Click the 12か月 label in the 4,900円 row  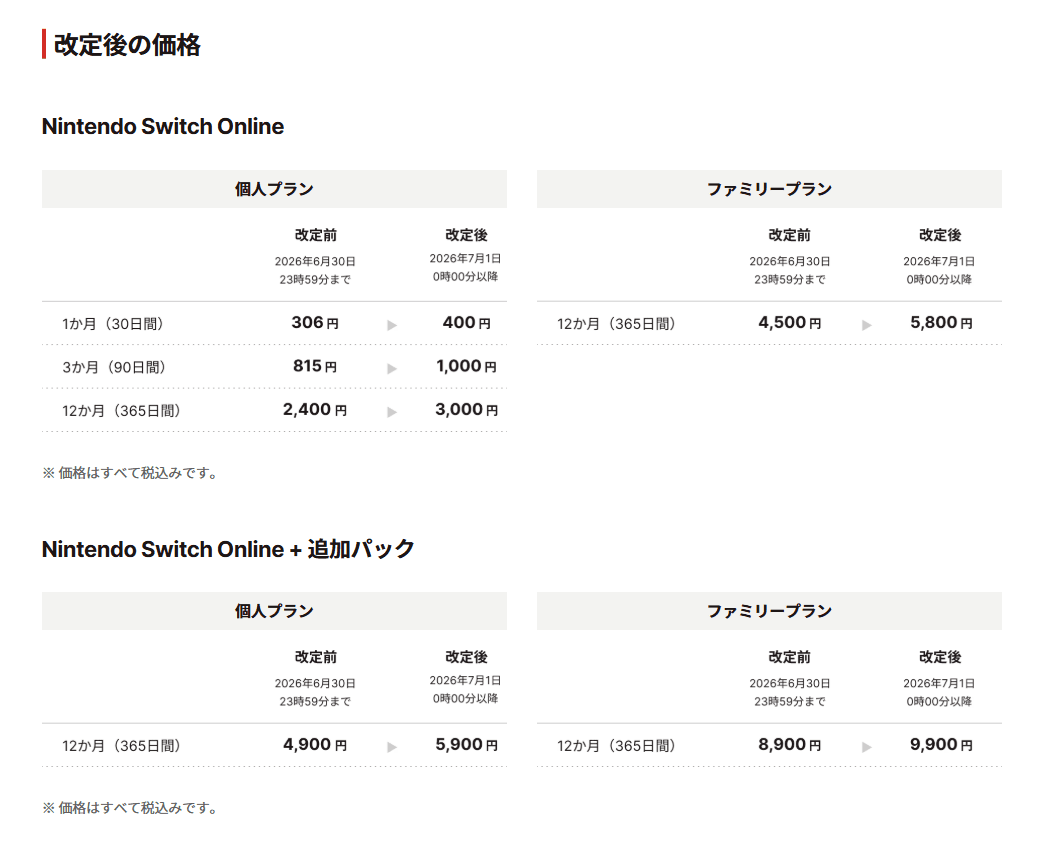[x=121, y=746]
